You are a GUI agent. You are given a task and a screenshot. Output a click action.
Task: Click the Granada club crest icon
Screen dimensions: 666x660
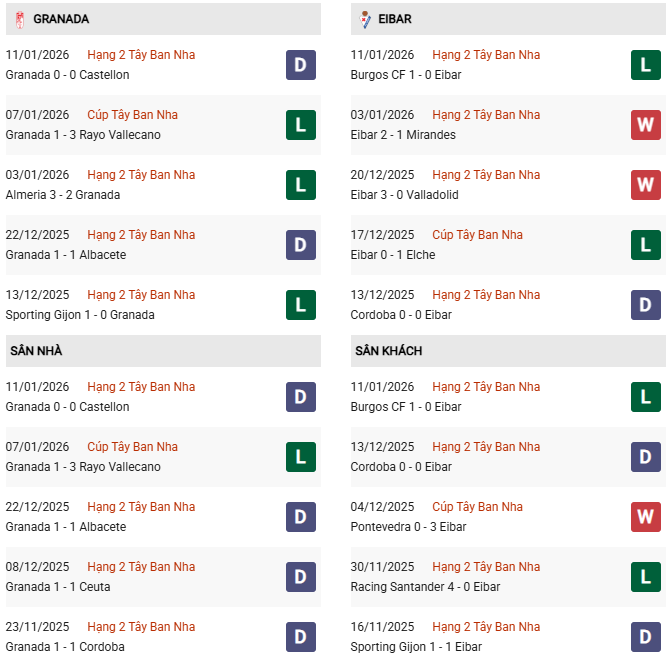[x=19, y=19]
